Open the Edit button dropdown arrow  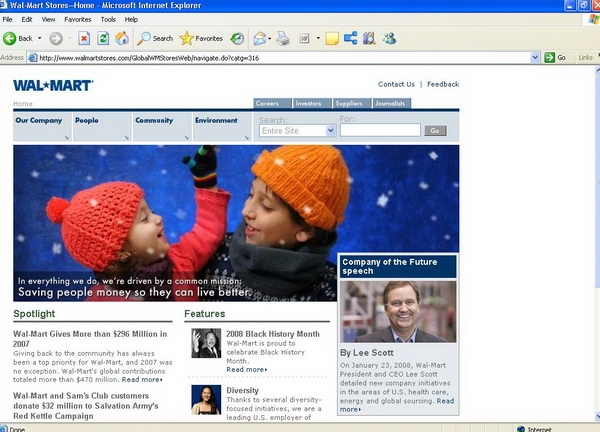pyautogui.click(x=318, y=38)
